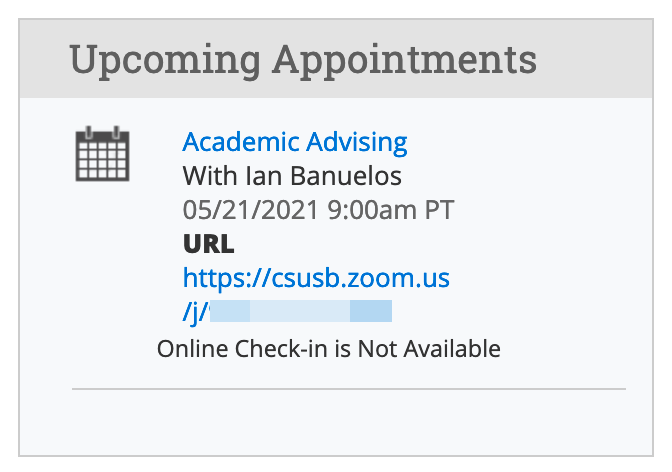Click the bold URL label
672x472 pixels.
[x=209, y=244]
